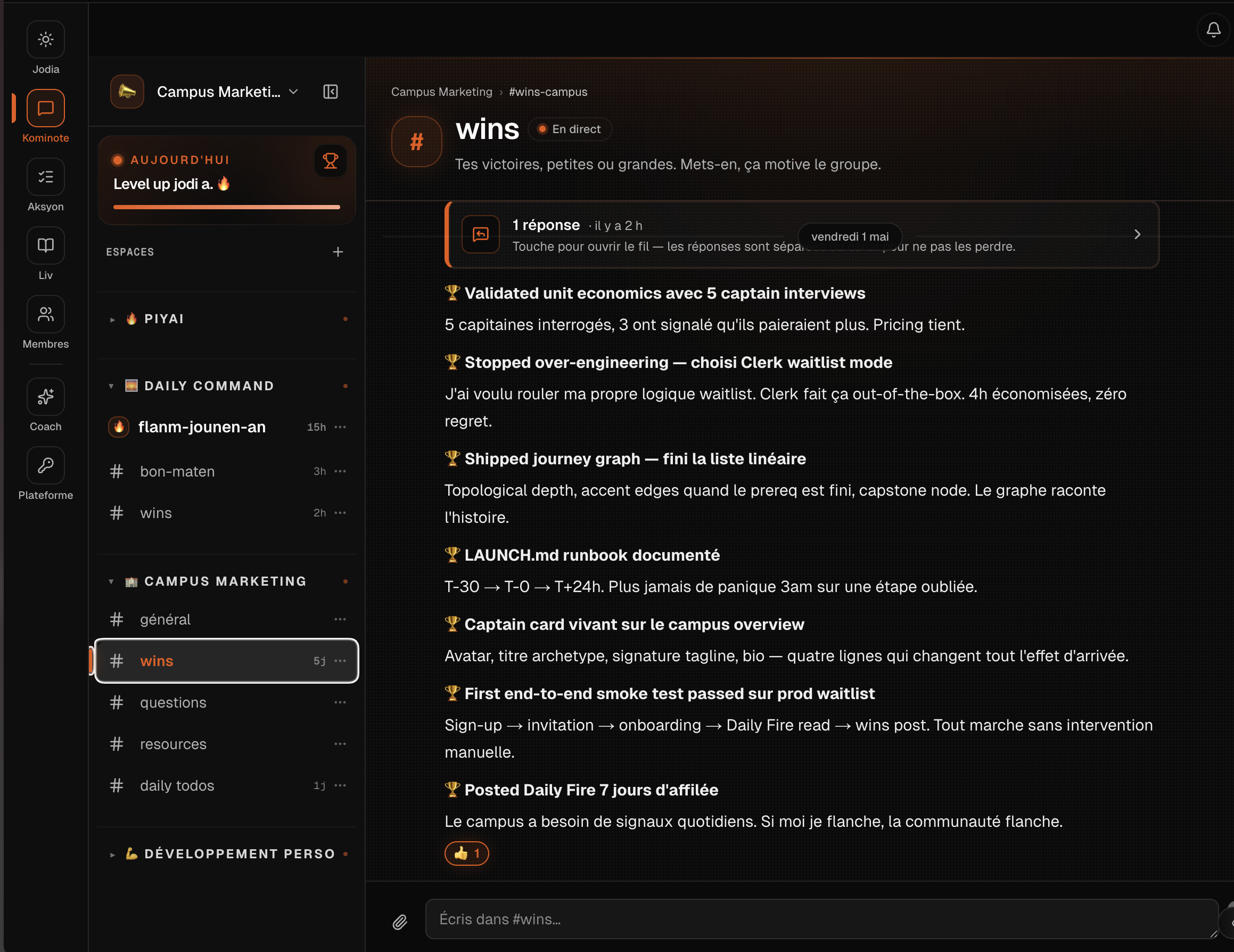Open Kominote chat section
This screenshot has width=1234, height=952.
pyautogui.click(x=46, y=108)
